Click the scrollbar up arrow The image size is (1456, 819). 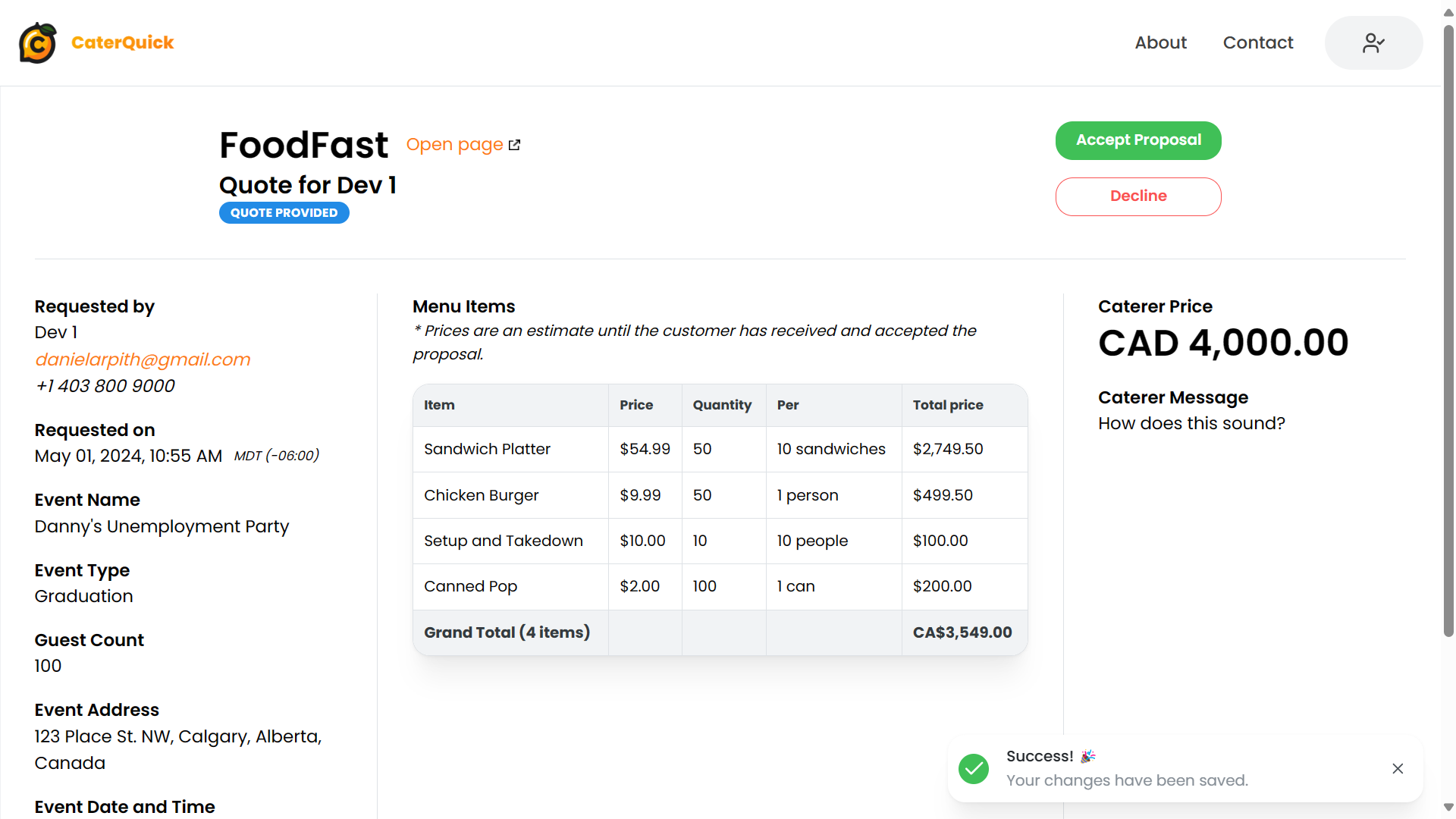pos(1448,13)
